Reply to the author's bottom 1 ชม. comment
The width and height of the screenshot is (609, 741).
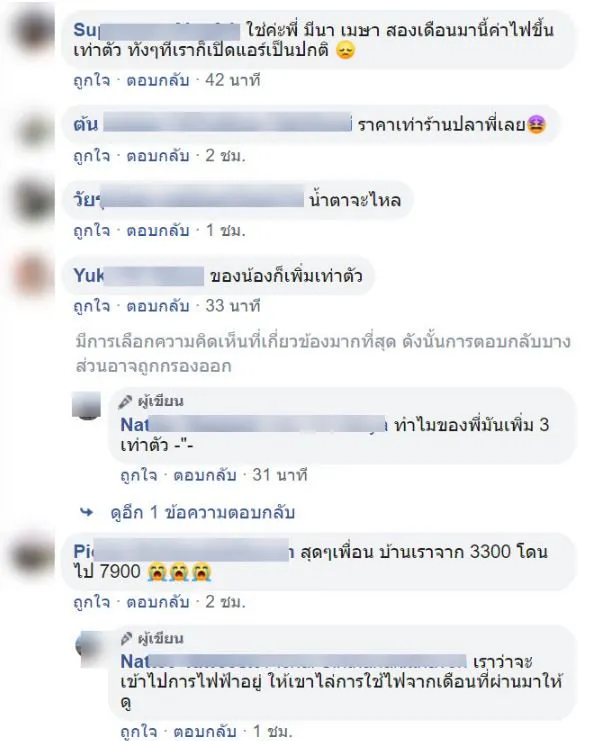[x=205, y=732]
